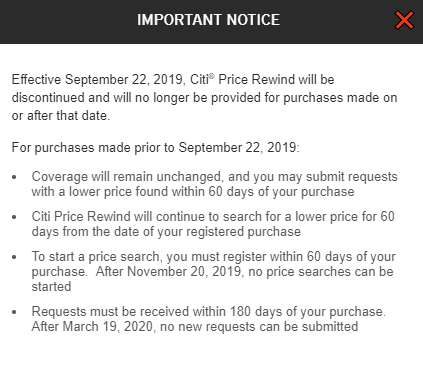Click the 'or after that date.' text
Image resolution: width=423 pixels, height=366 pixels.
click(61, 116)
